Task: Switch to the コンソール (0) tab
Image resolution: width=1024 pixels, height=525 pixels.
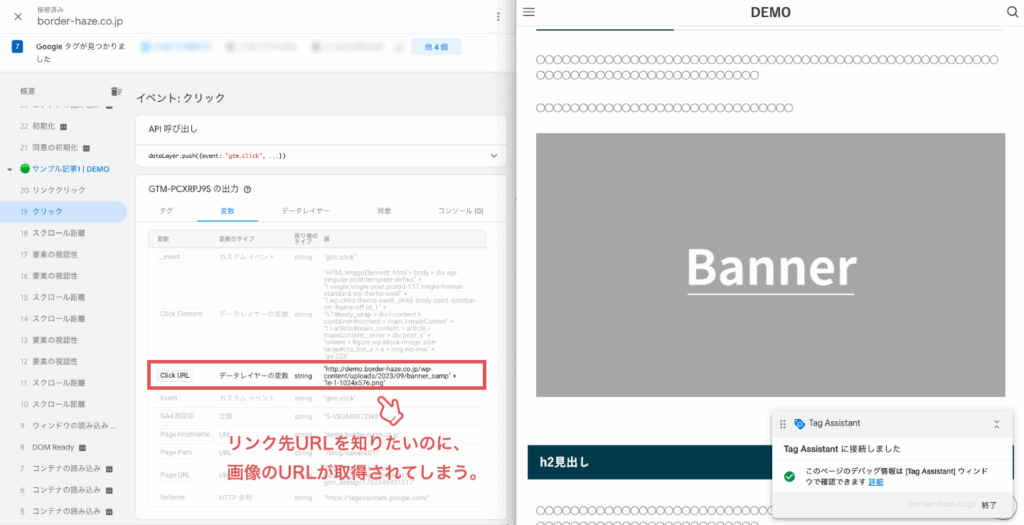Action: (460, 212)
